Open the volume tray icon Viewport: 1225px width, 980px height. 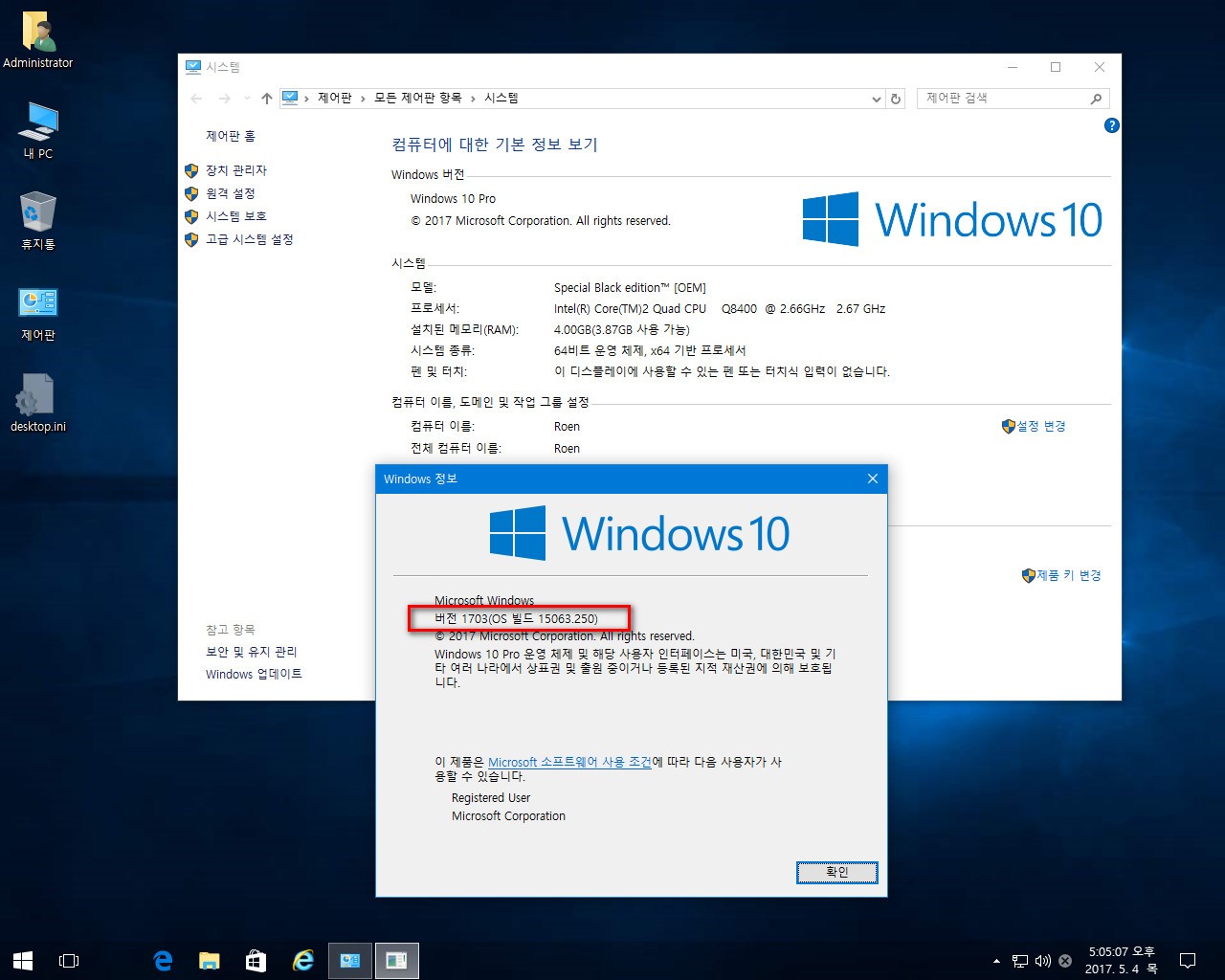[x=1042, y=961]
